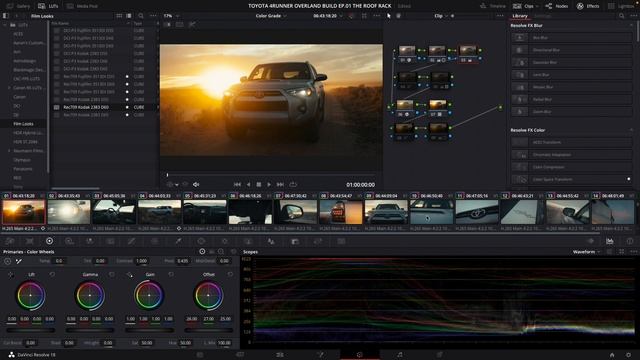Jump to the next clip
This screenshot has height=360, width=640.
coord(280,184)
